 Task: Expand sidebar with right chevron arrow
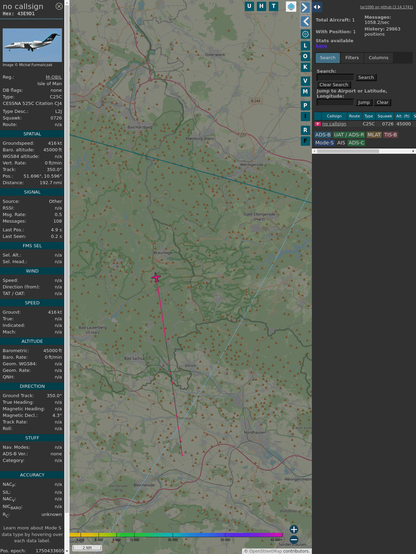(305, 7)
